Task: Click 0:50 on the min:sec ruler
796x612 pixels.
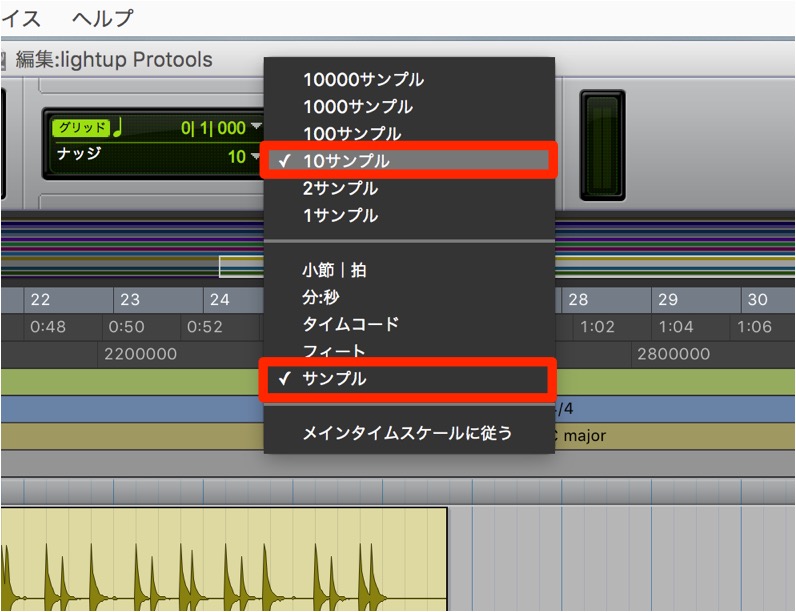Action: pyautogui.click(x=126, y=327)
